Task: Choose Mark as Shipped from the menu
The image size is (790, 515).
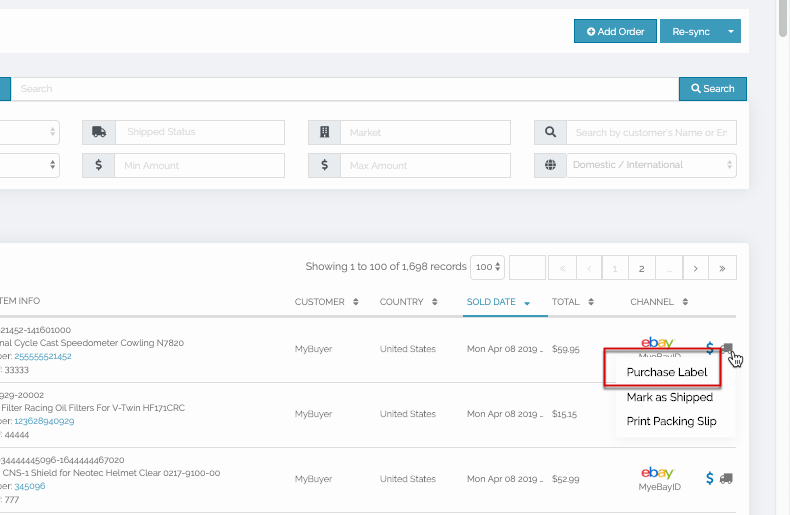Action: tap(670, 397)
